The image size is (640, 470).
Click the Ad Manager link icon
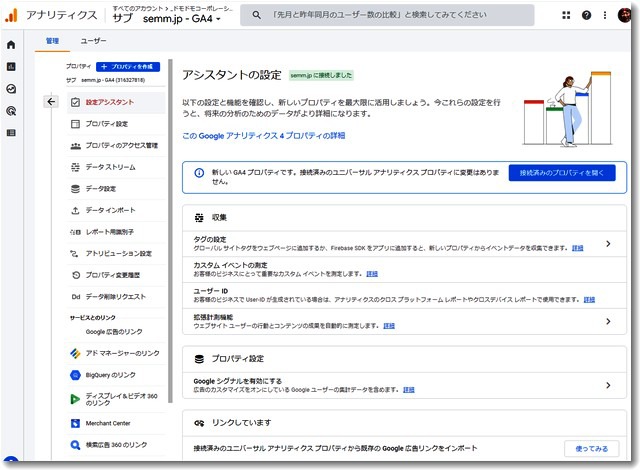coord(76,353)
